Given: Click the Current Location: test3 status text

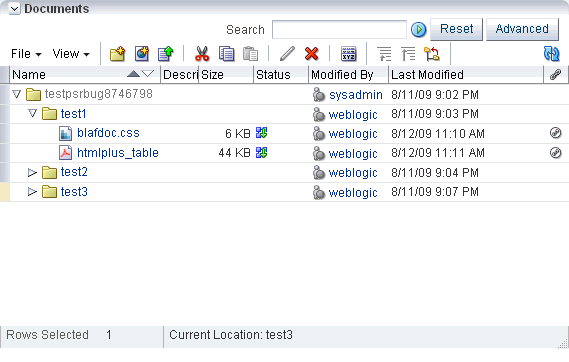Looking at the screenshot, I should [x=231, y=334].
